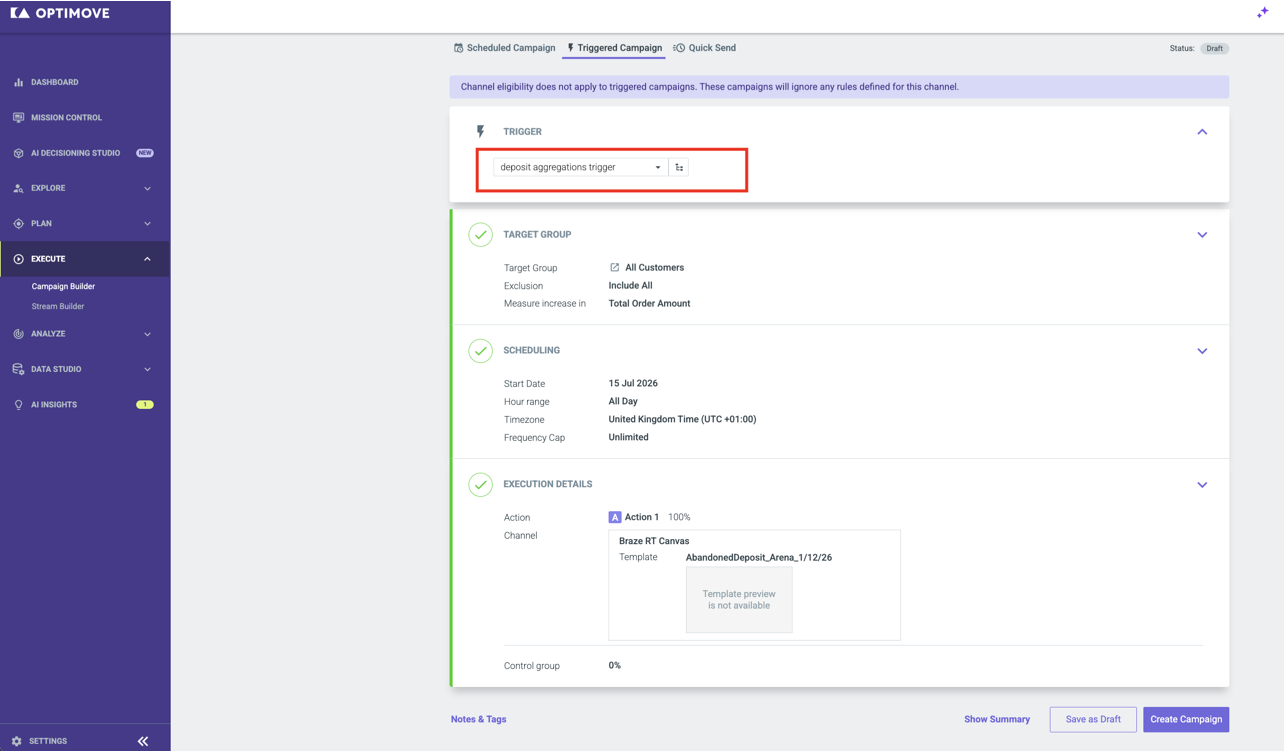The width and height of the screenshot is (1284, 751).
Task: Collapse the Trigger section chevron
Action: [1202, 132]
